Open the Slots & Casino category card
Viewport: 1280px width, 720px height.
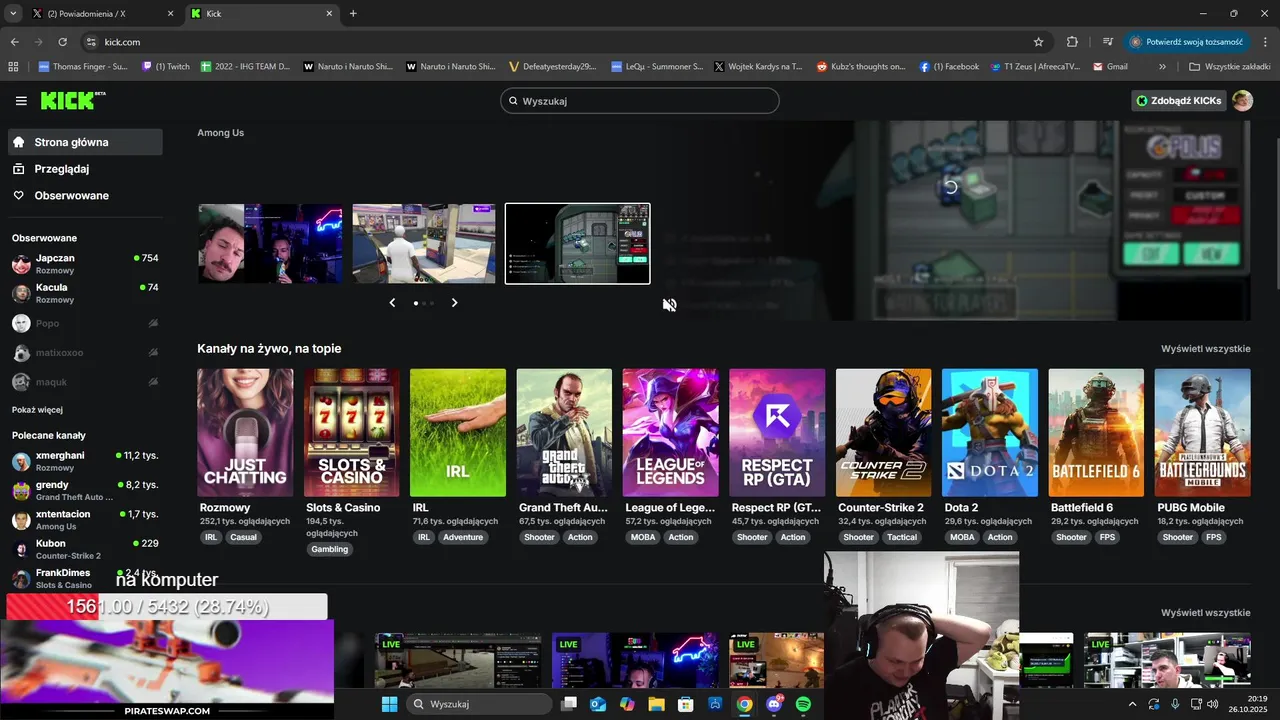pos(351,433)
